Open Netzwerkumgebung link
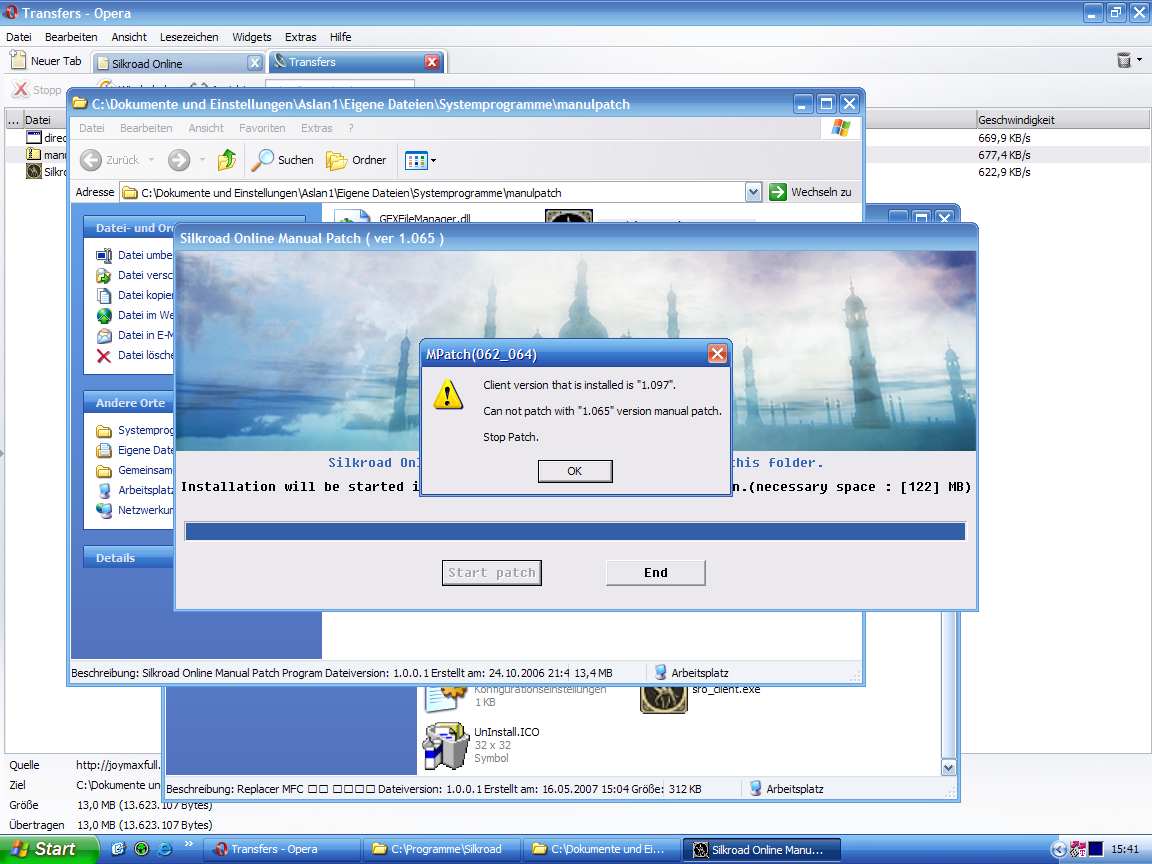 click(135, 510)
